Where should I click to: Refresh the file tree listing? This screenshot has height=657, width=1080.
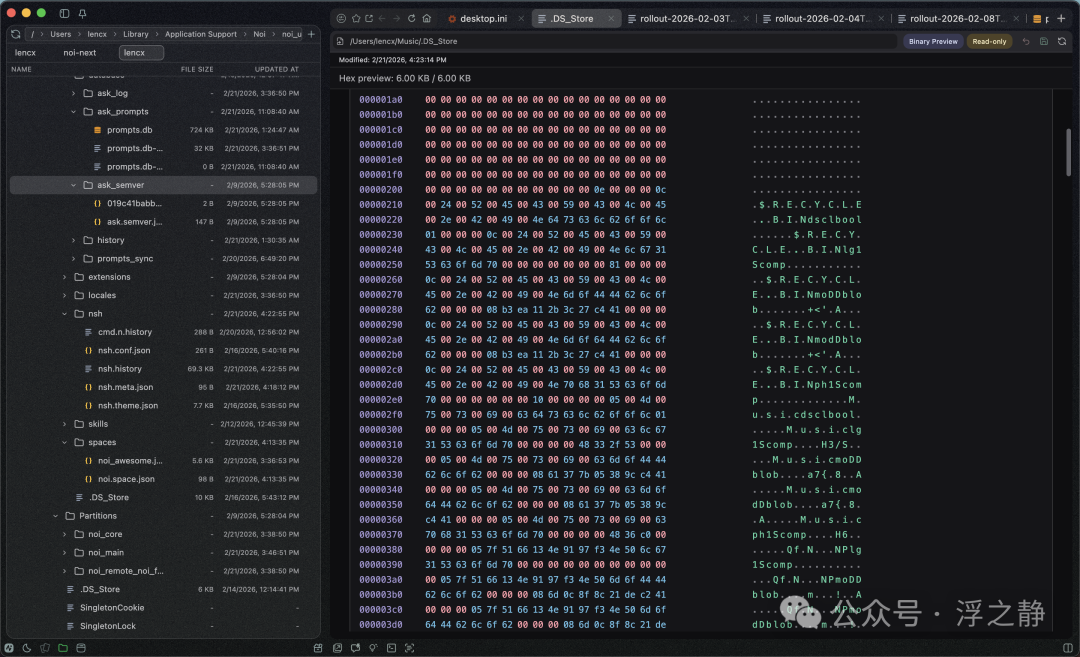[x=16, y=34]
